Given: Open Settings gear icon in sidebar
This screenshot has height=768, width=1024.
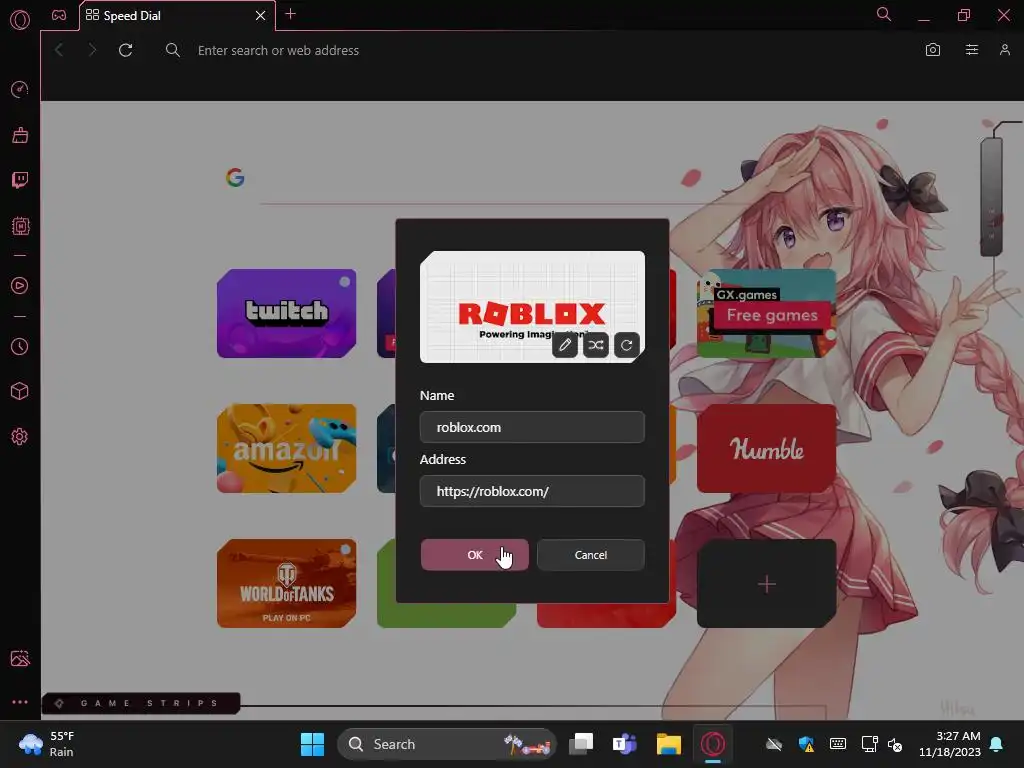Looking at the screenshot, I should tap(20, 436).
